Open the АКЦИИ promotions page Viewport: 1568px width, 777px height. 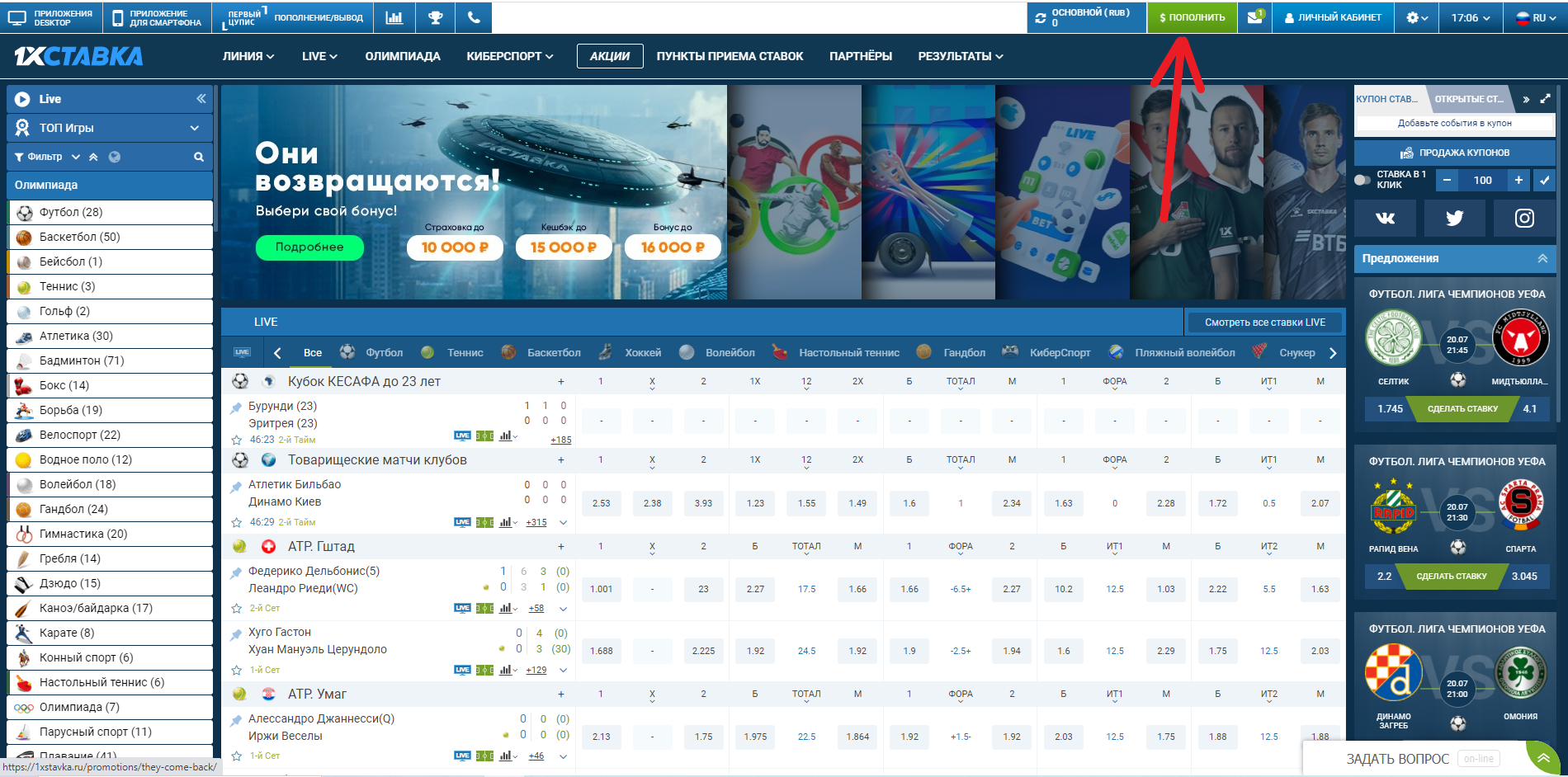(x=610, y=56)
